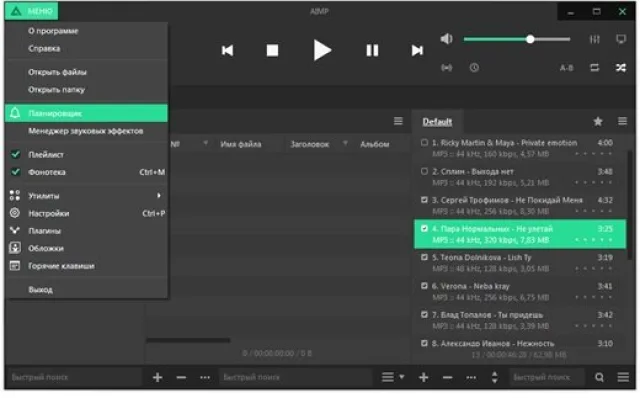Viewport: 640px width, 398px height.
Task: Click the middle Быстрый поиск field
Action: [296, 377]
